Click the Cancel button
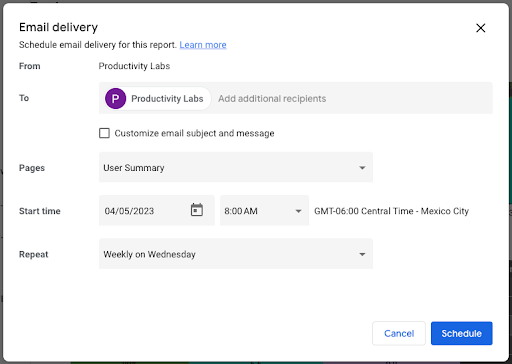The image size is (512, 364). point(399,333)
